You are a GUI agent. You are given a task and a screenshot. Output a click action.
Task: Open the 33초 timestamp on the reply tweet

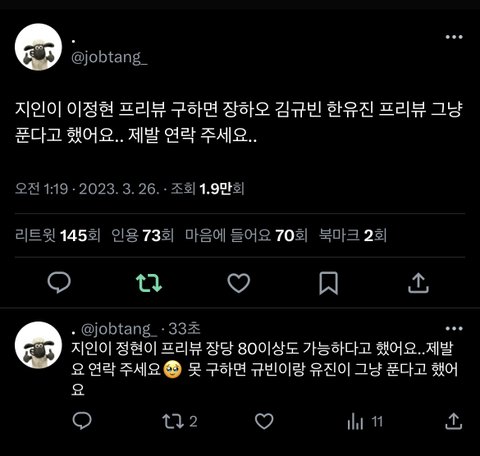[184, 329]
